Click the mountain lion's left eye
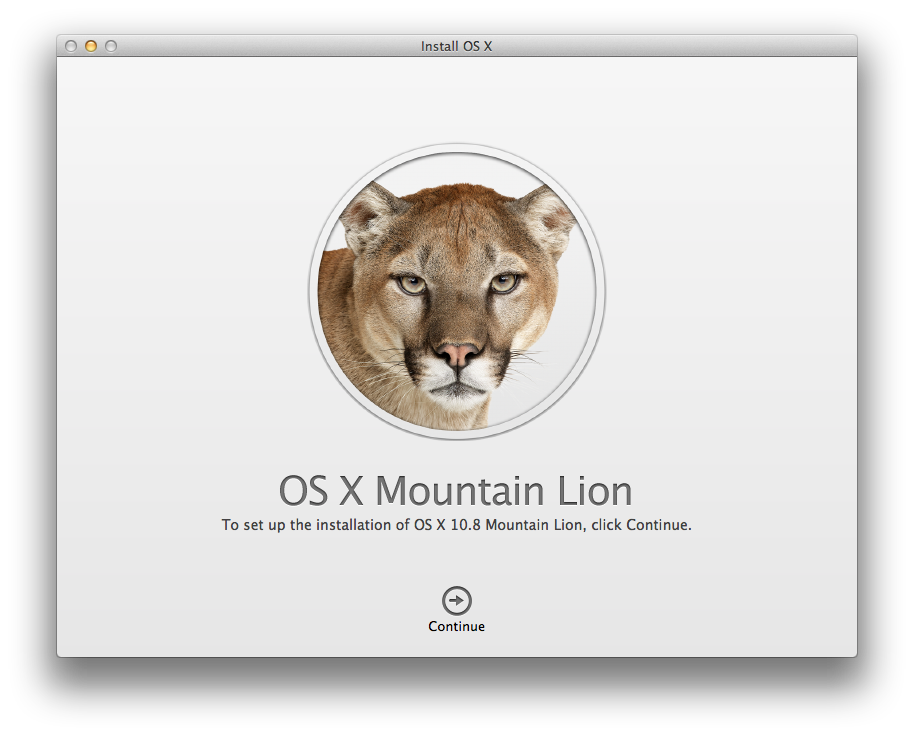Image resolution: width=914 pixels, height=736 pixels. pos(411,284)
